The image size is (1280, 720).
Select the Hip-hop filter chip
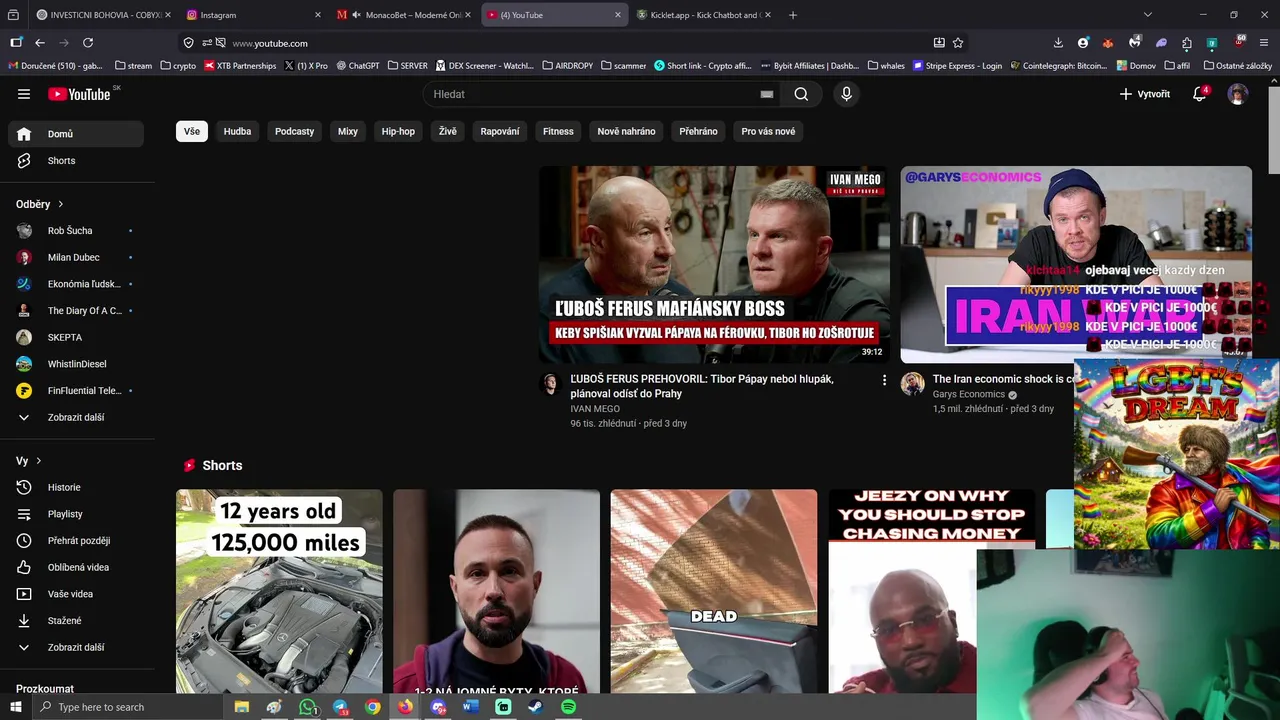click(x=398, y=131)
